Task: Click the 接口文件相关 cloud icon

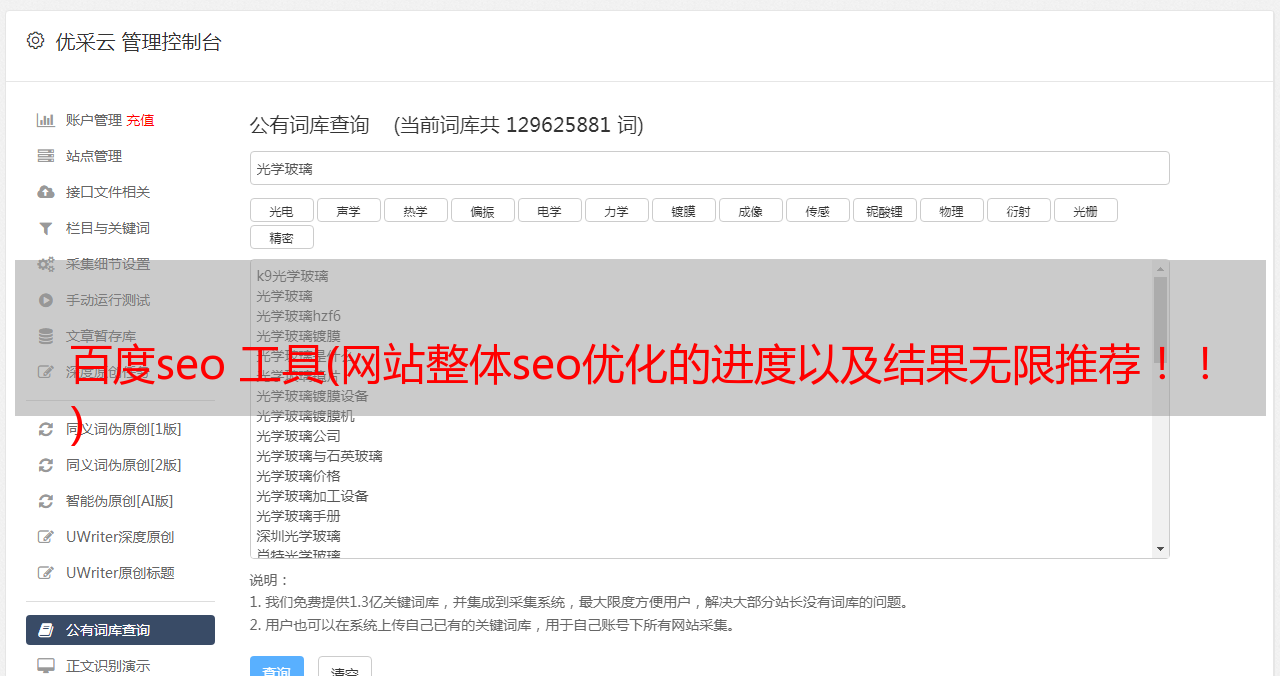Action: click(46, 192)
